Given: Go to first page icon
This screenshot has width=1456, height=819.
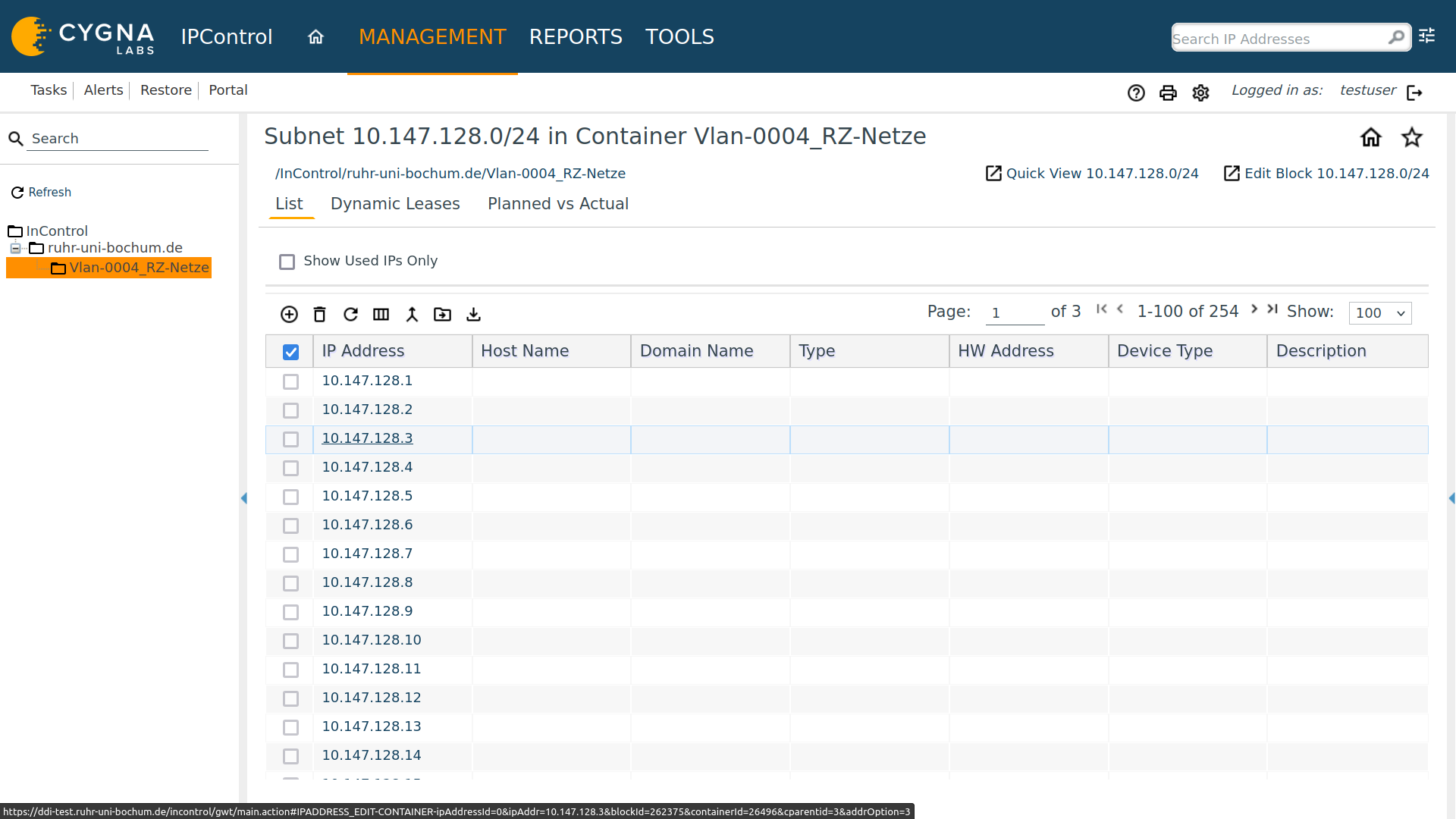Looking at the screenshot, I should 1102,309.
